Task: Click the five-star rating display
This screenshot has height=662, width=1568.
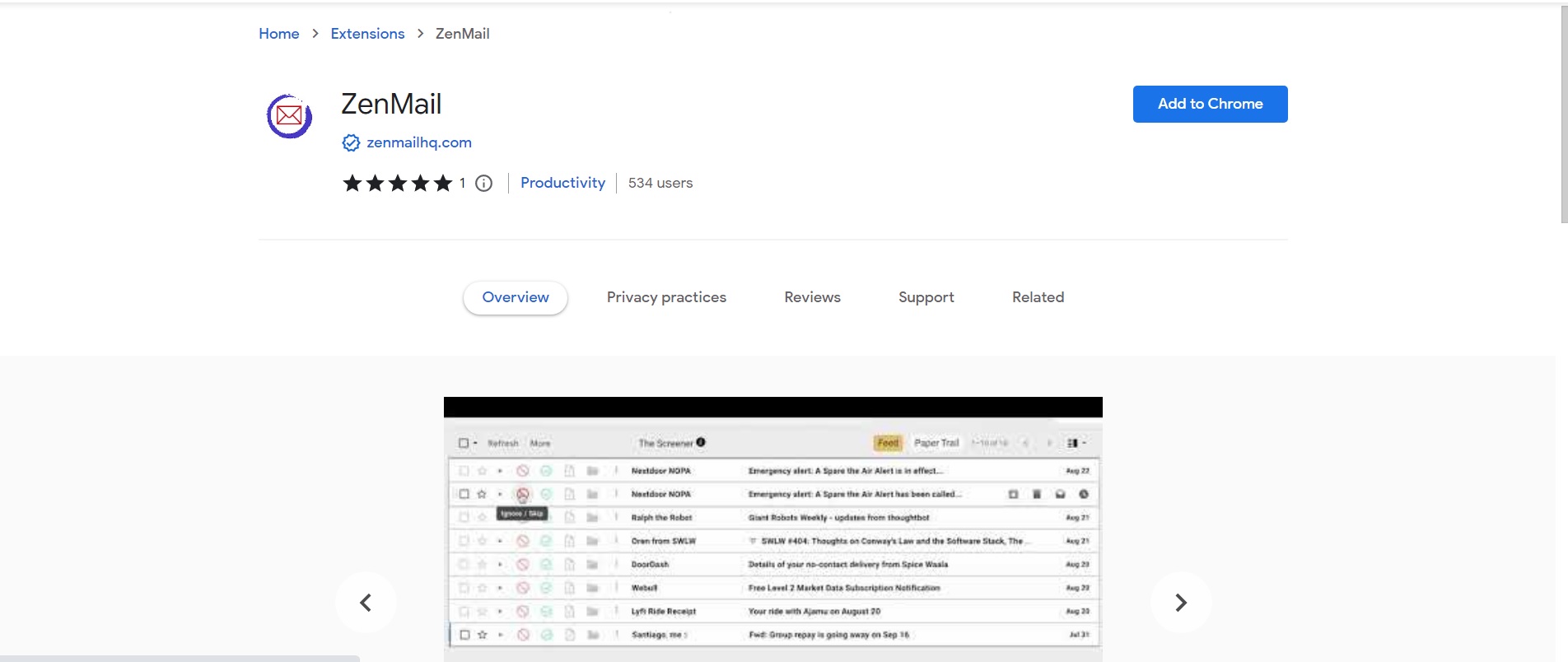Action: coord(398,183)
